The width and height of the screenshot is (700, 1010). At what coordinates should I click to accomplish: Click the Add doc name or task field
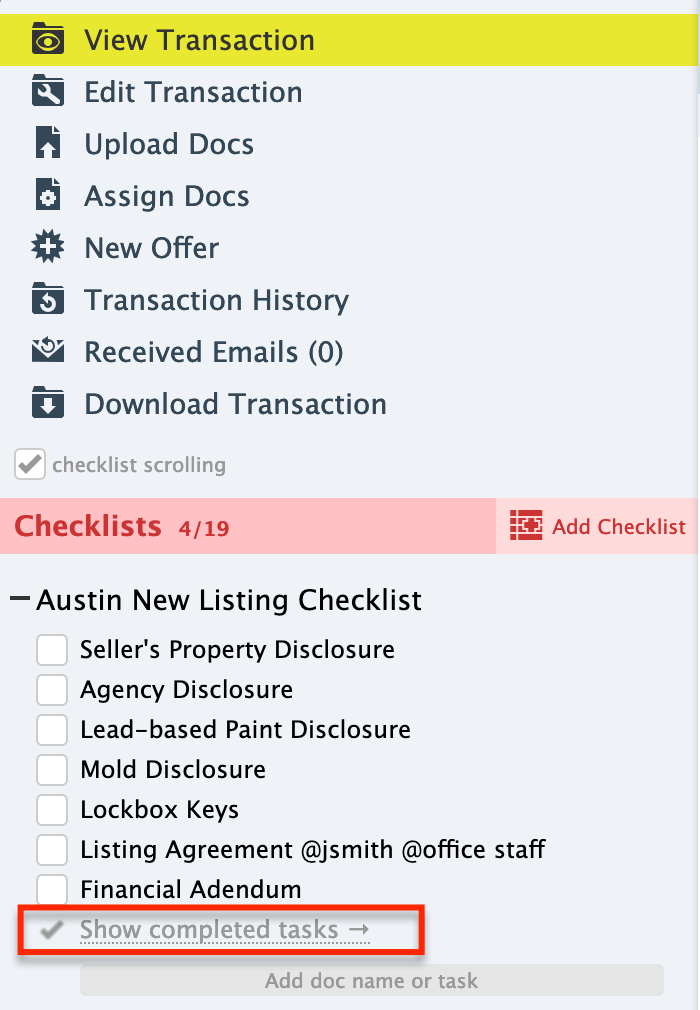click(x=371, y=981)
